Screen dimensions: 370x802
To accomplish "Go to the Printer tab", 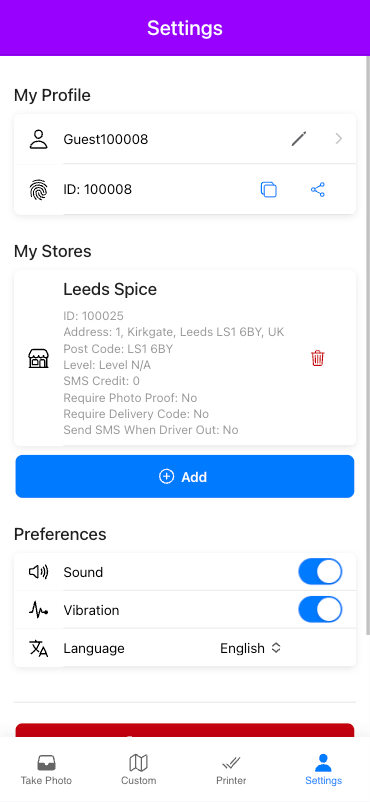I will (x=231, y=770).
